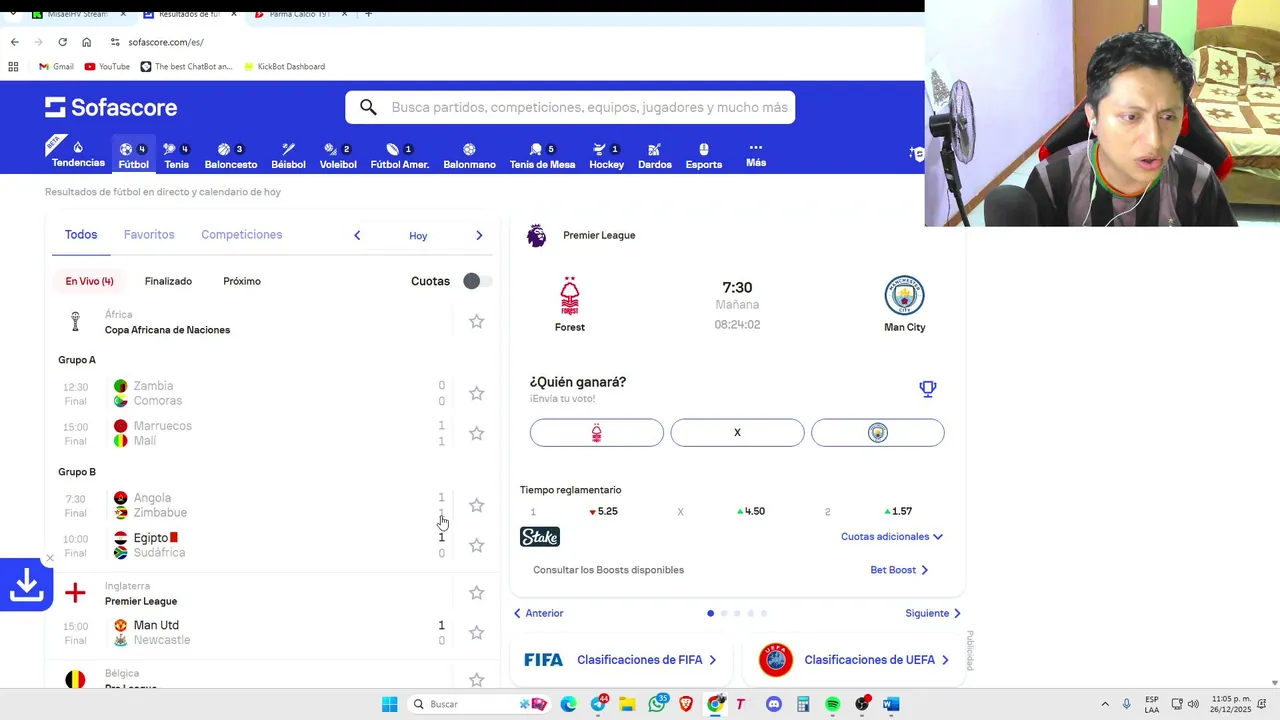Open Discord from the taskbar
The image size is (1280, 720).
[773, 704]
